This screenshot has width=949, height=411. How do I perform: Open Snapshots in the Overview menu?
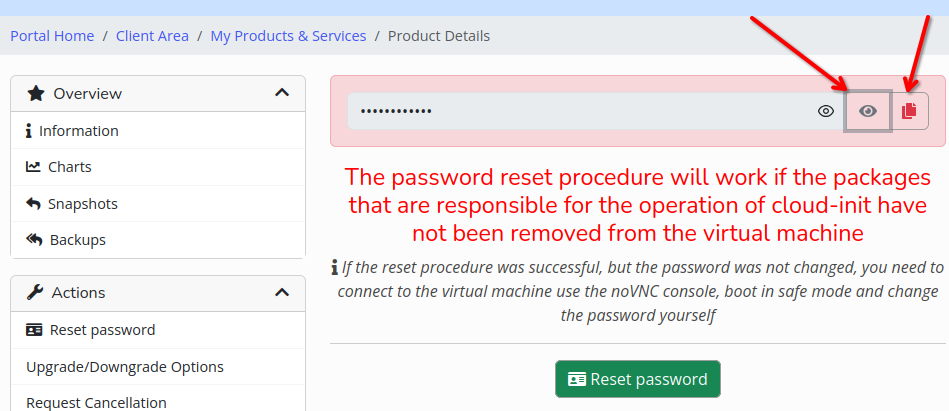83,204
